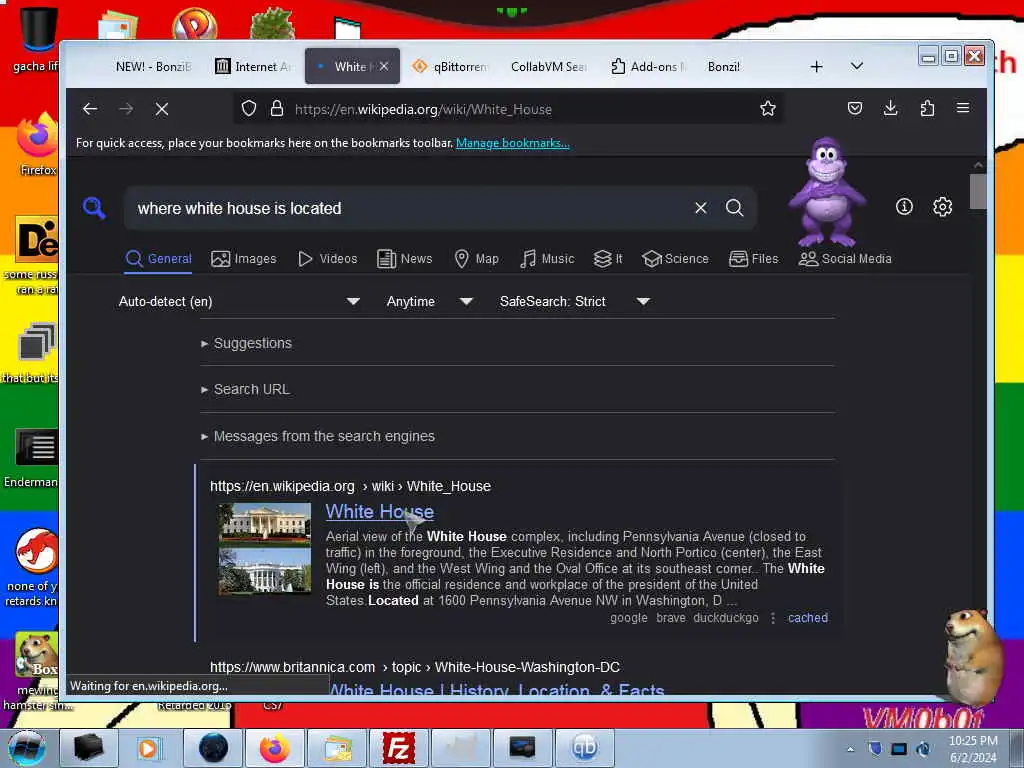Open FileZilla from the taskbar
Screen dimensions: 1024x768
(x=398, y=748)
